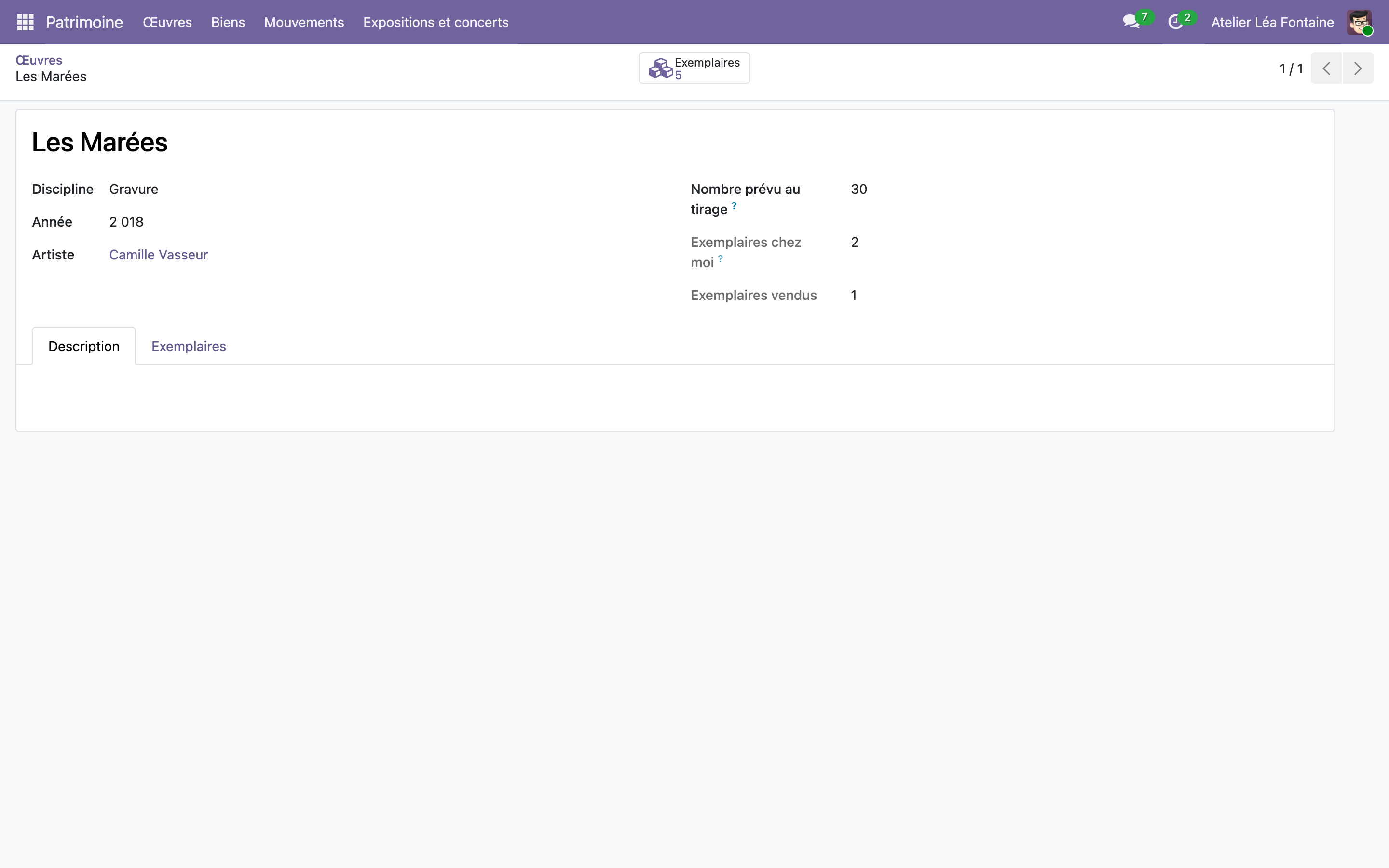
Task: Open Atelier Léa Fontaine company switcher
Action: (x=1272, y=22)
